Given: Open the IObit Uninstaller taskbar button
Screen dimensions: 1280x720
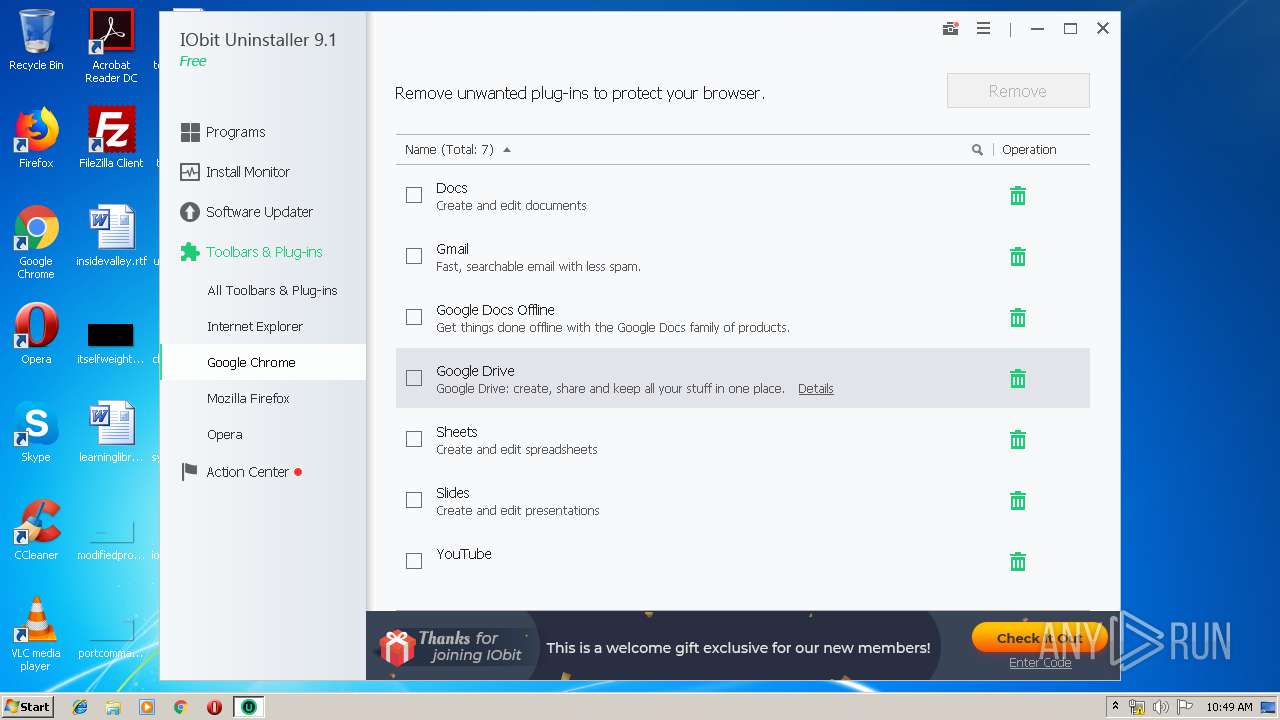Looking at the screenshot, I should coord(248,707).
